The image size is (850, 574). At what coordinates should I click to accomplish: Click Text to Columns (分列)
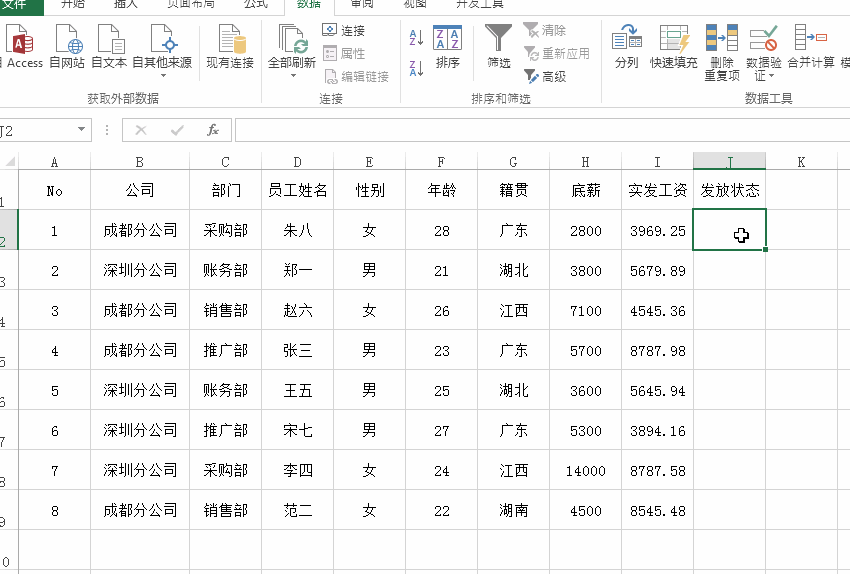pos(627,47)
